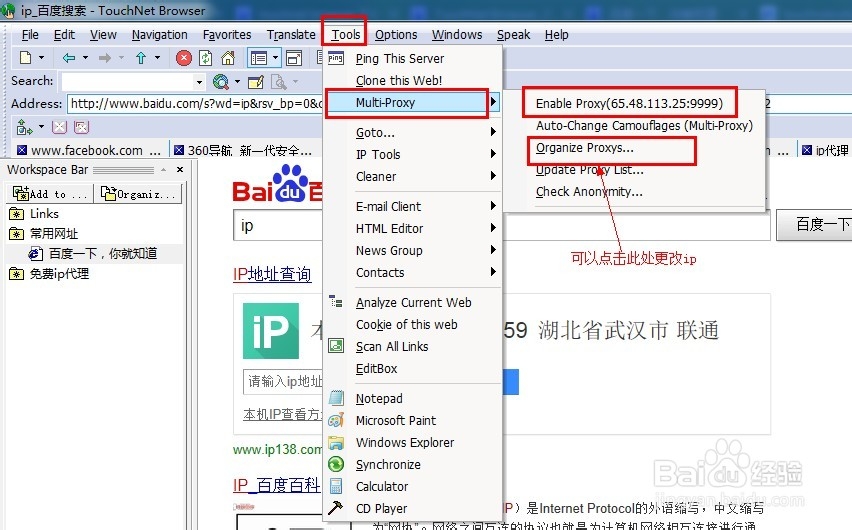
Task: Expand the Cleaner submenu
Action: click(412, 176)
